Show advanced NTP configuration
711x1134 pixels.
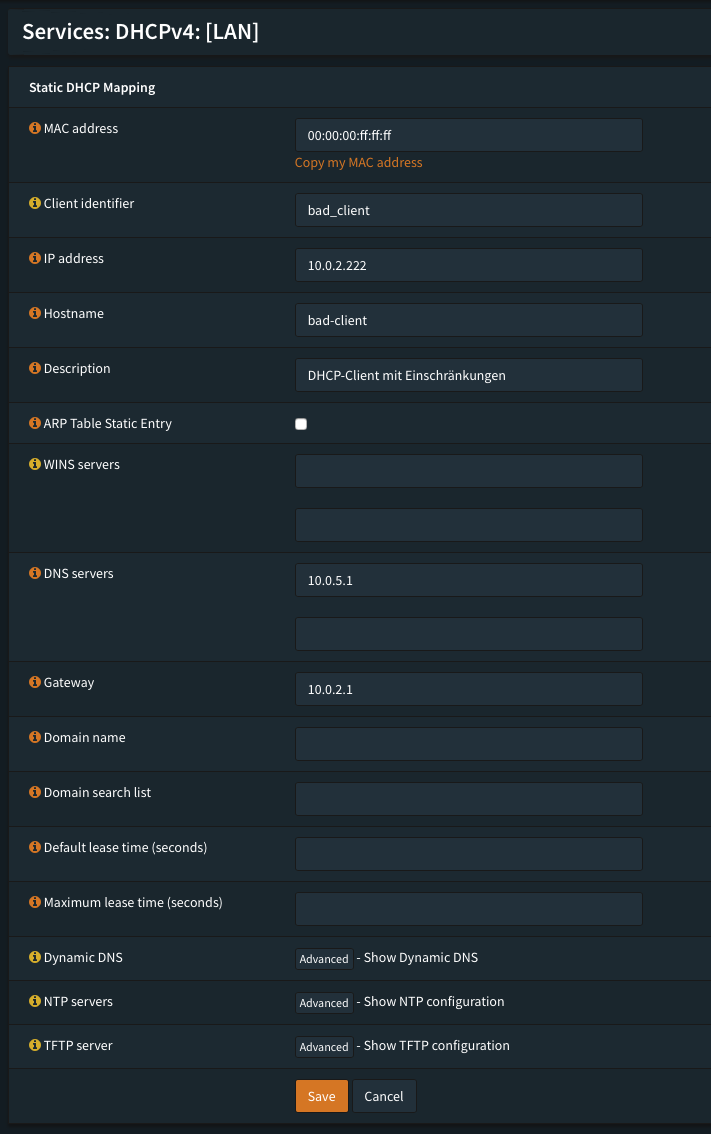[324, 1003]
